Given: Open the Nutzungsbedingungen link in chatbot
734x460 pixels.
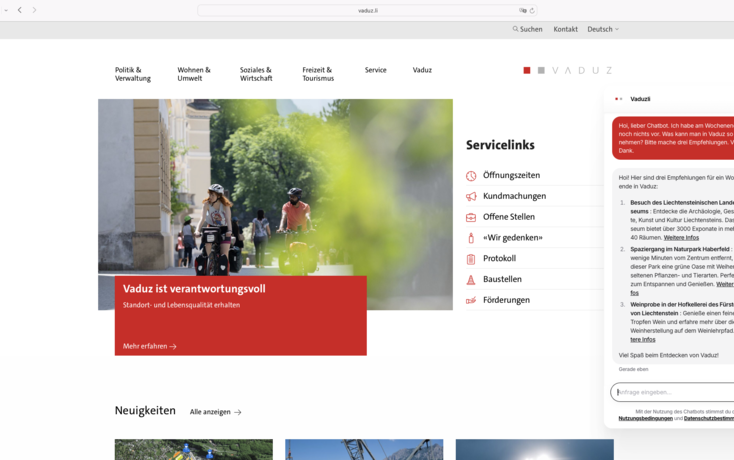Looking at the screenshot, I should (646, 418).
